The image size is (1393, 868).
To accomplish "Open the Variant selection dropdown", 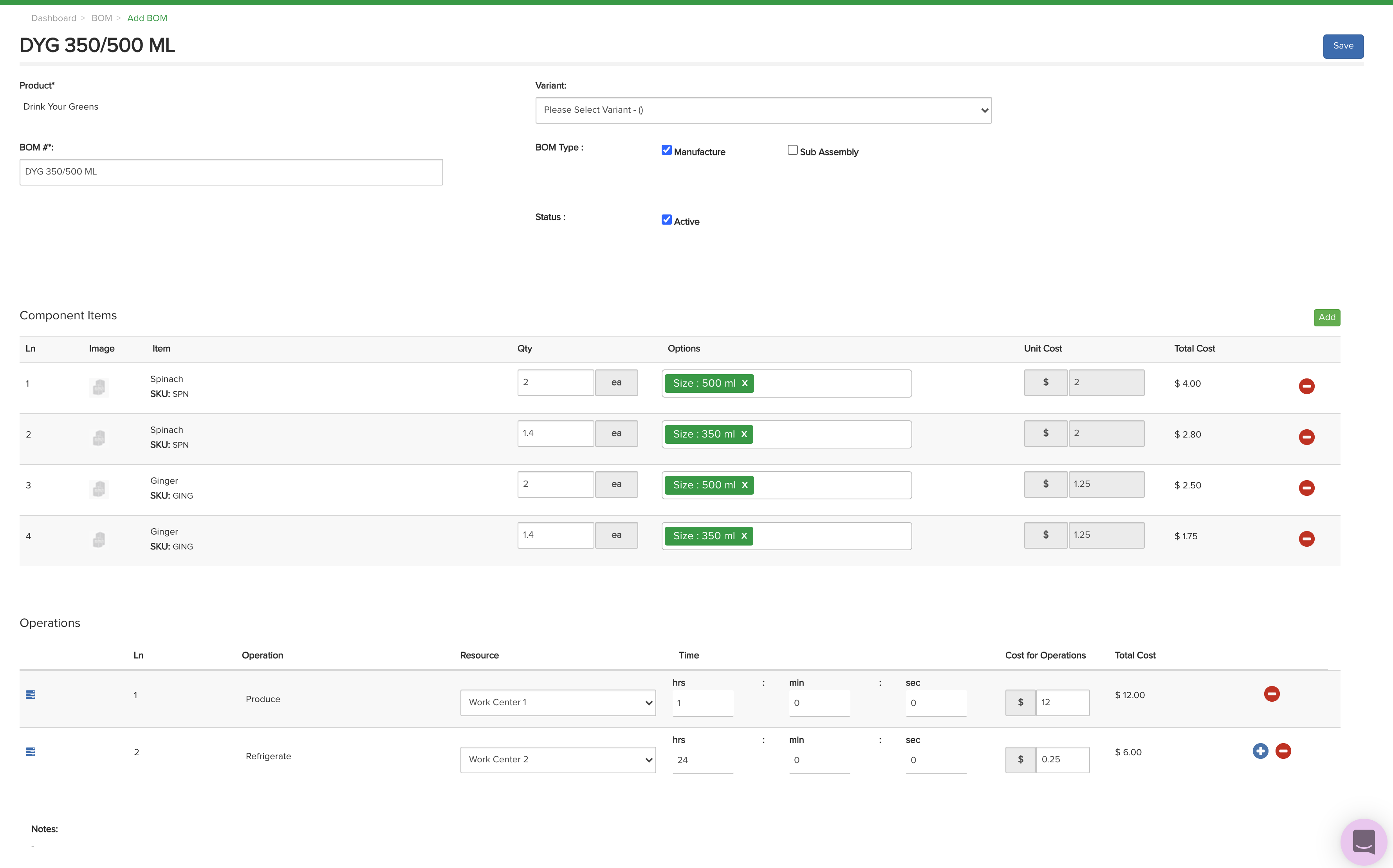I will click(x=763, y=110).
